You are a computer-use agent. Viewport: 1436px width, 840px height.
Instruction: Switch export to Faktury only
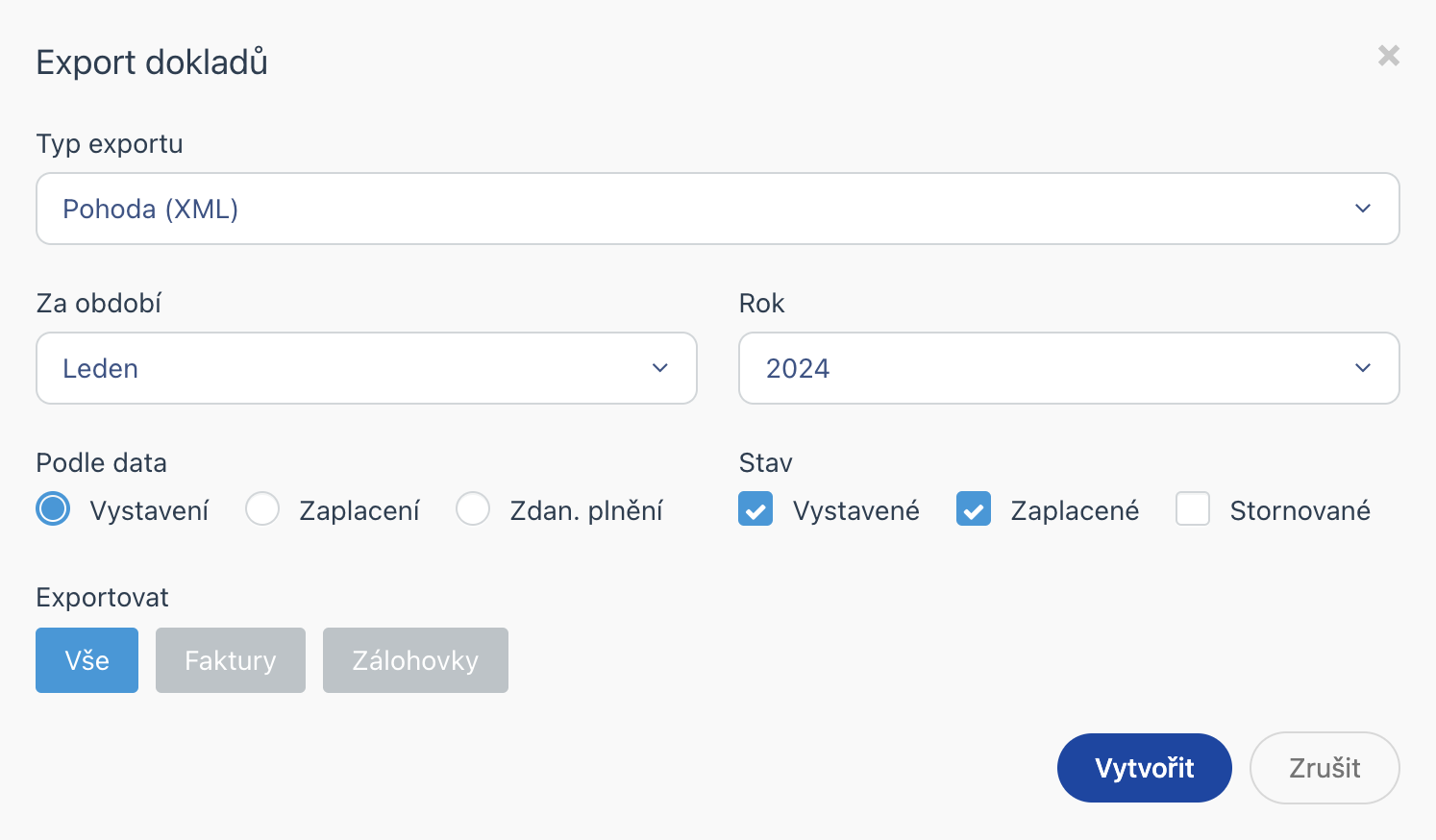pyautogui.click(x=231, y=660)
